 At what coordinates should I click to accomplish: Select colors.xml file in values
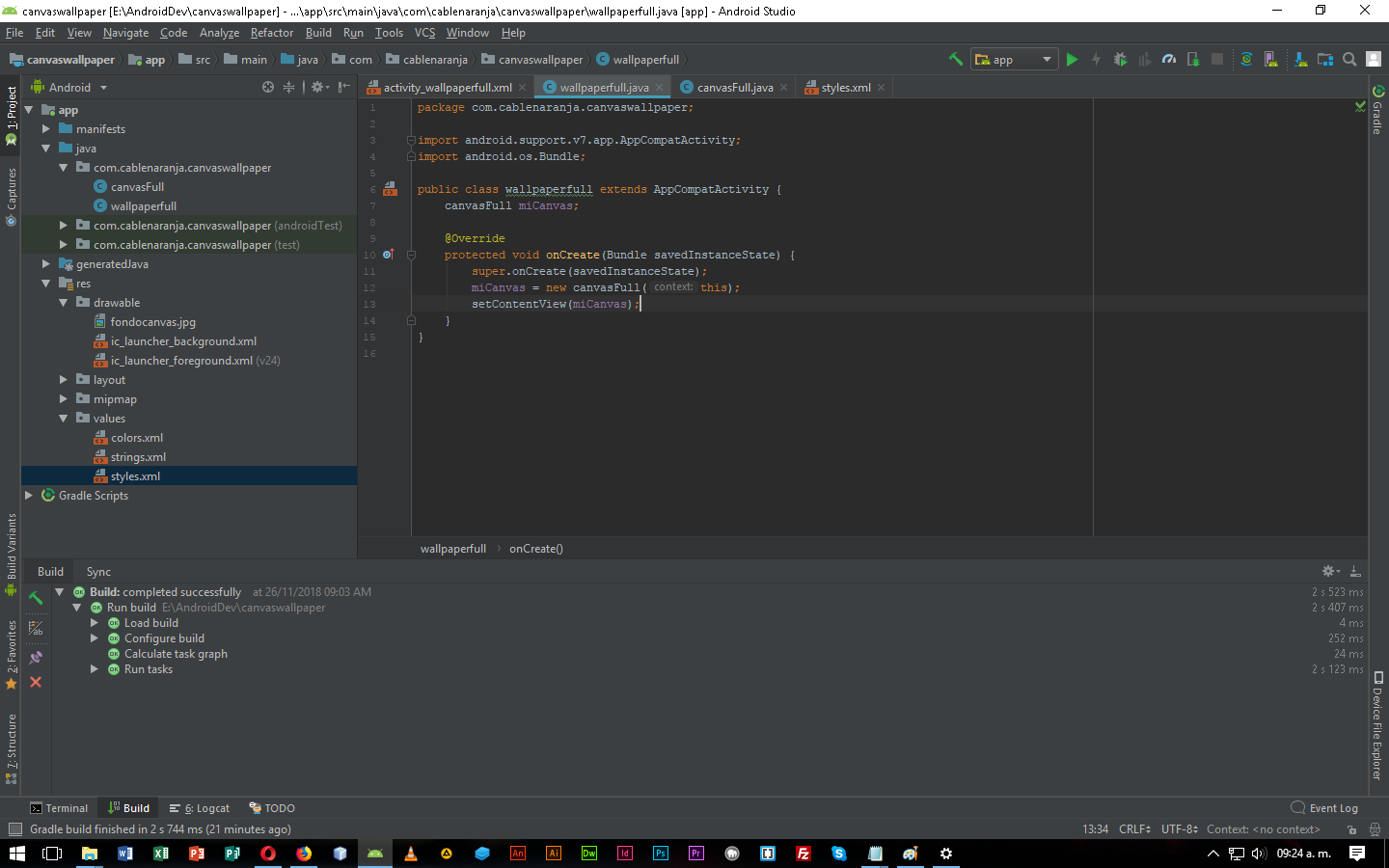(137, 438)
